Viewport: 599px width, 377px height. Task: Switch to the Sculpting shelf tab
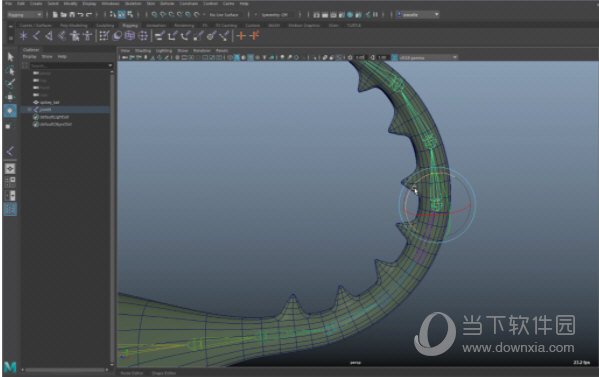pyautogui.click(x=105, y=26)
